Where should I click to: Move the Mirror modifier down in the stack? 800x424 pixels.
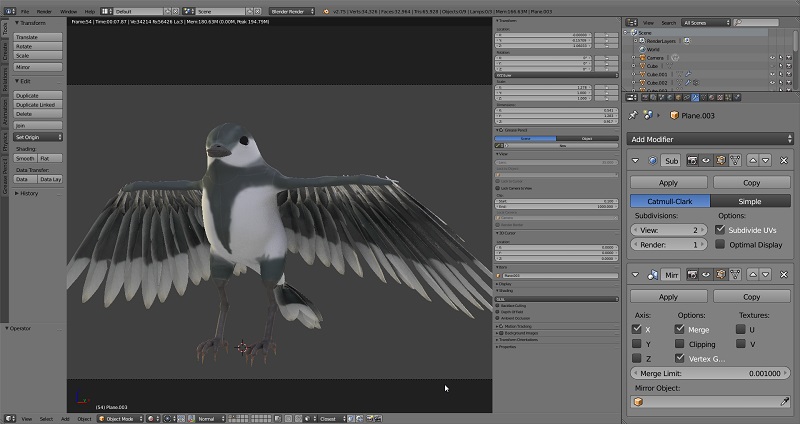coord(766,275)
